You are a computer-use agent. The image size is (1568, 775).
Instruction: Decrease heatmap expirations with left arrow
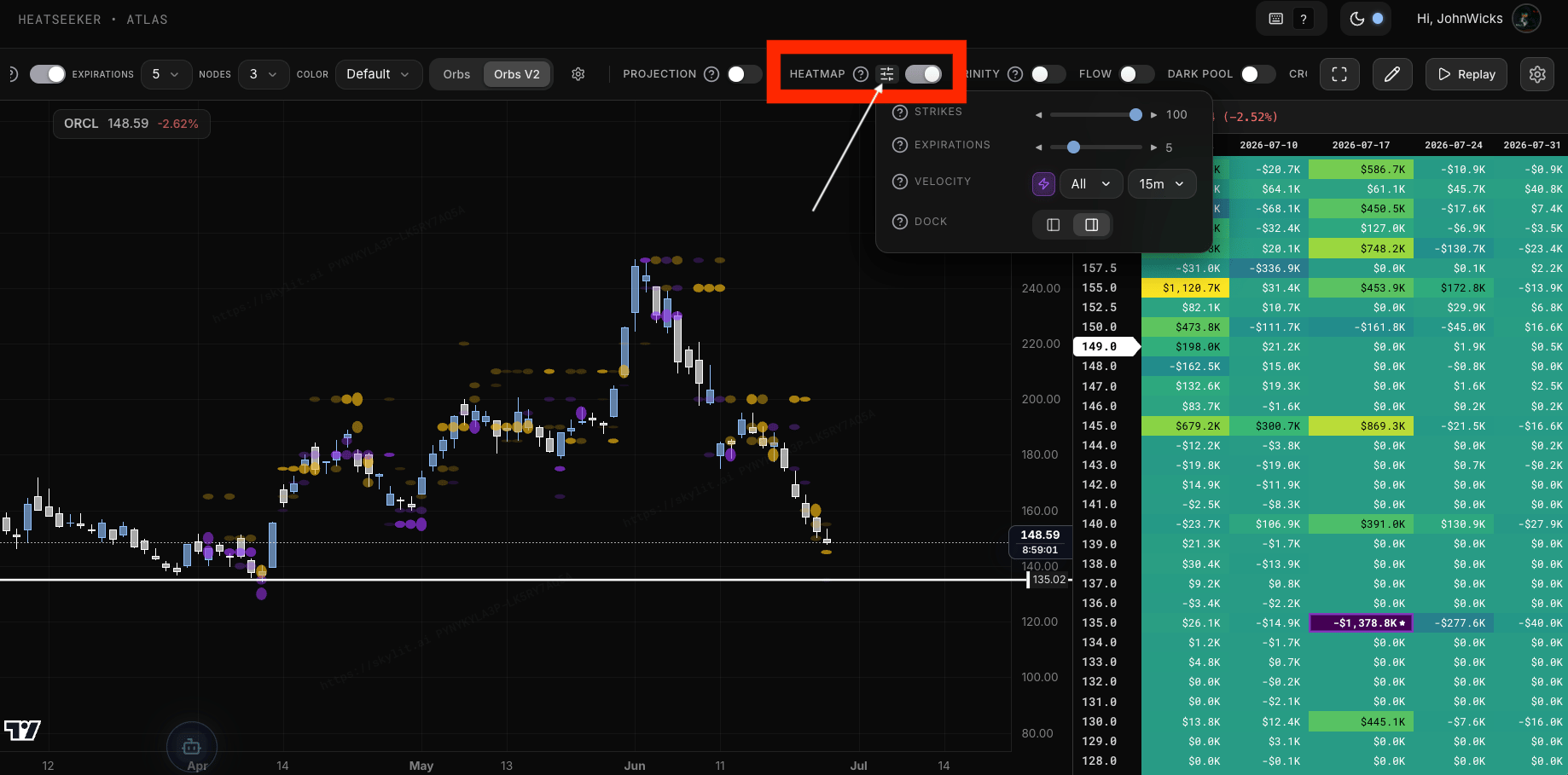click(x=1038, y=147)
